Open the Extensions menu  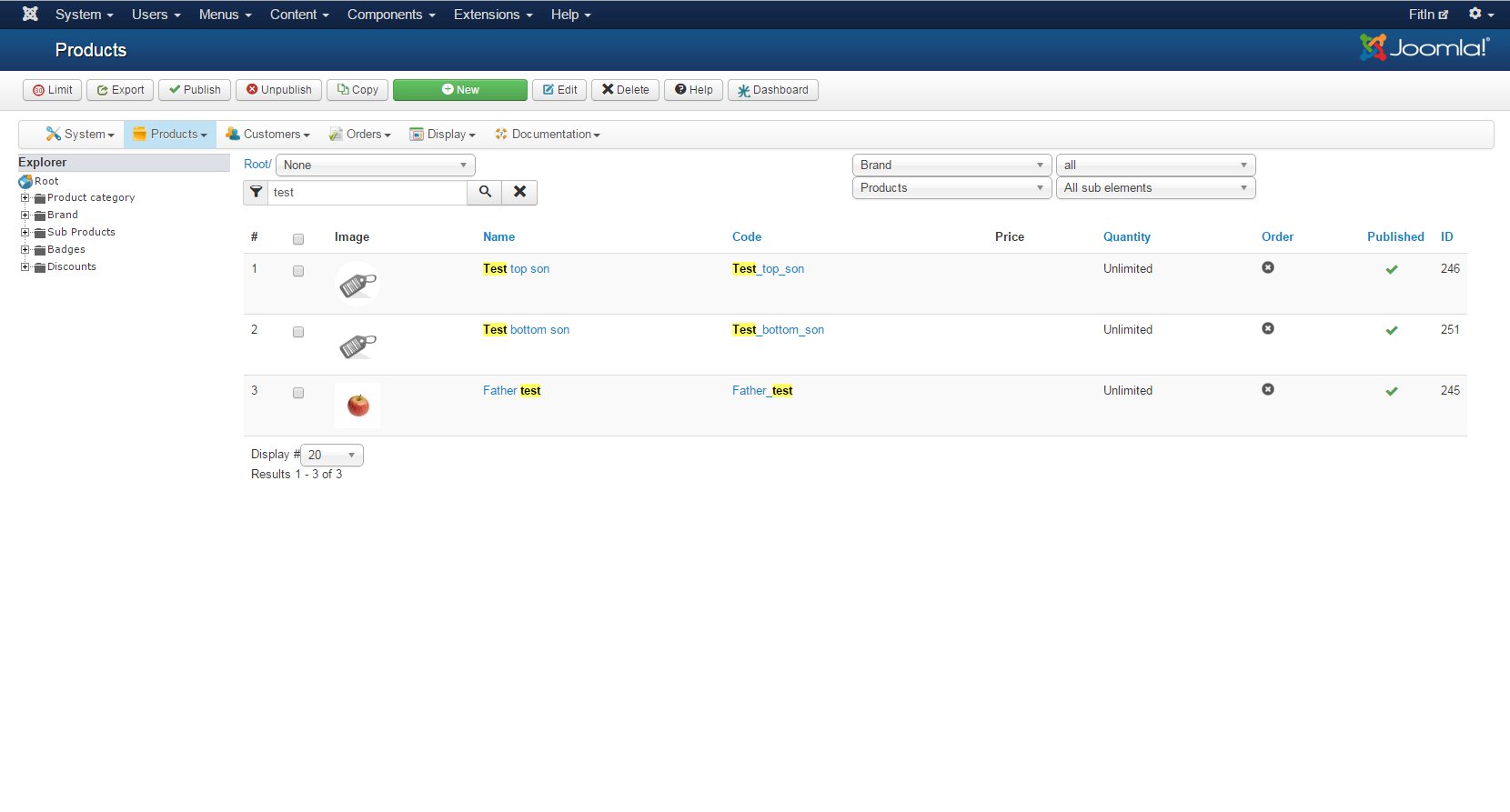pyautogui.click(x=493, y=15)
